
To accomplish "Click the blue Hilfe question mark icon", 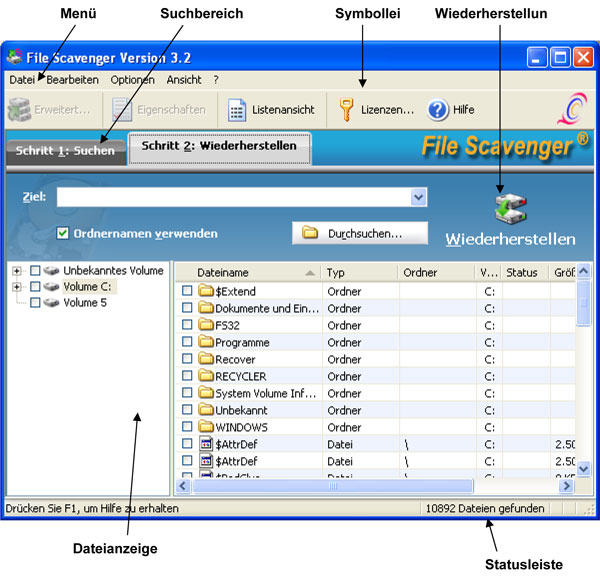I will pyautogui.click(x=438, y=110).
